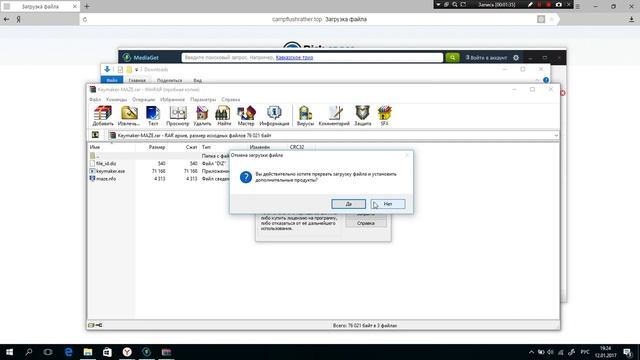640x360 pixels.
Task: Click the Yandex Я home icon
Action: (18, 19)
